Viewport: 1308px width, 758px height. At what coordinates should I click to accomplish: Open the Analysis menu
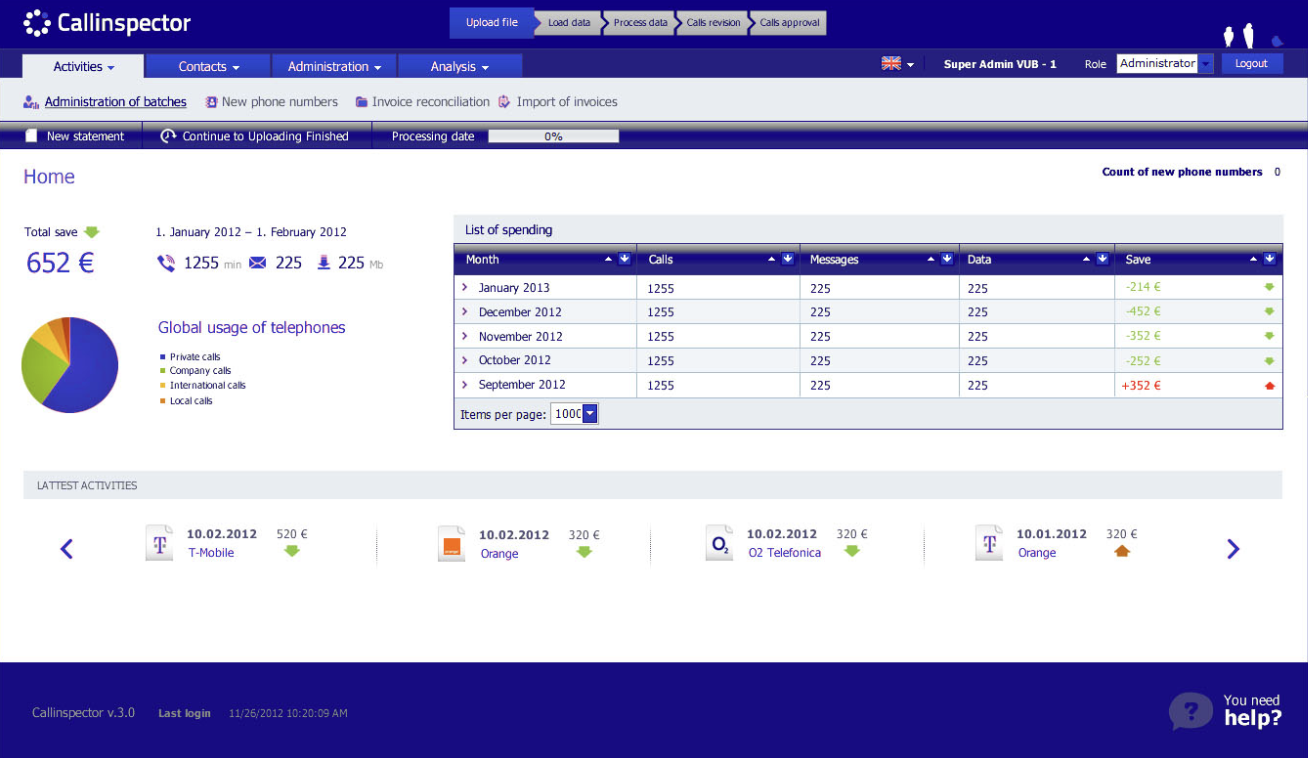[459, 65]
